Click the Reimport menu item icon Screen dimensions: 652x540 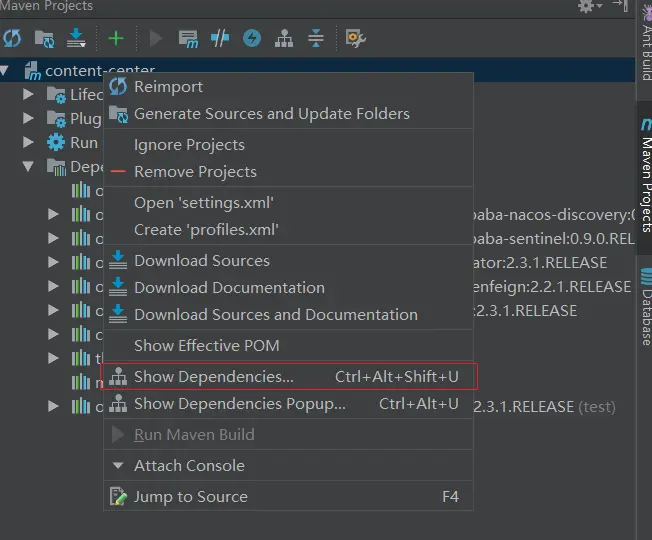(118, 86)
